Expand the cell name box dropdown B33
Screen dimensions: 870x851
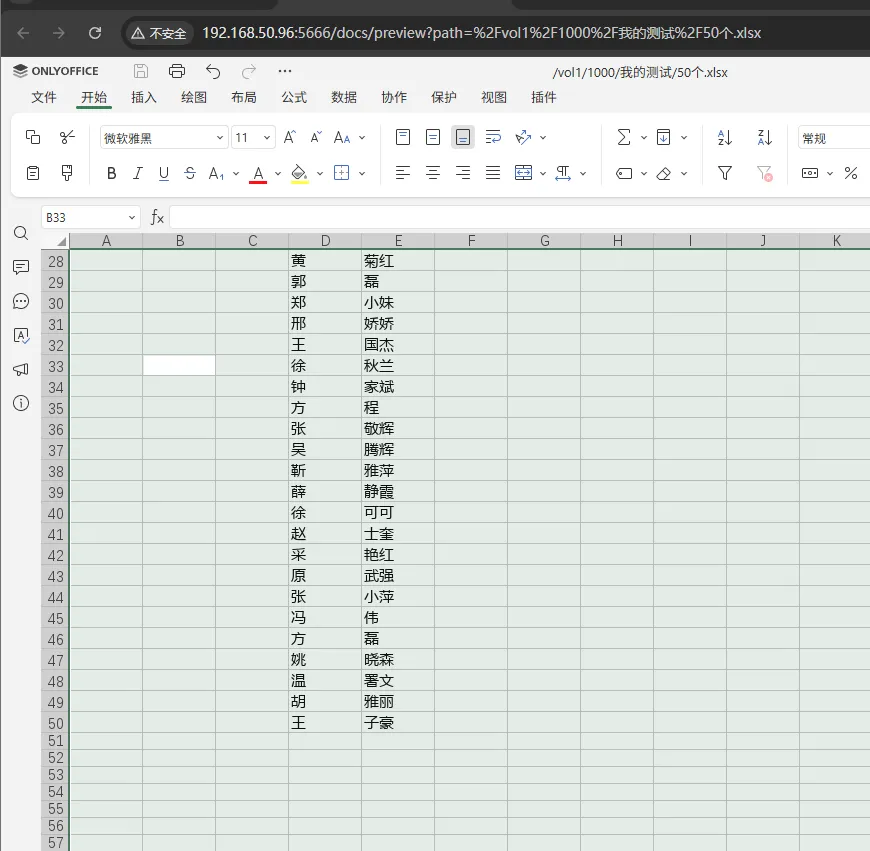(131, 217)
